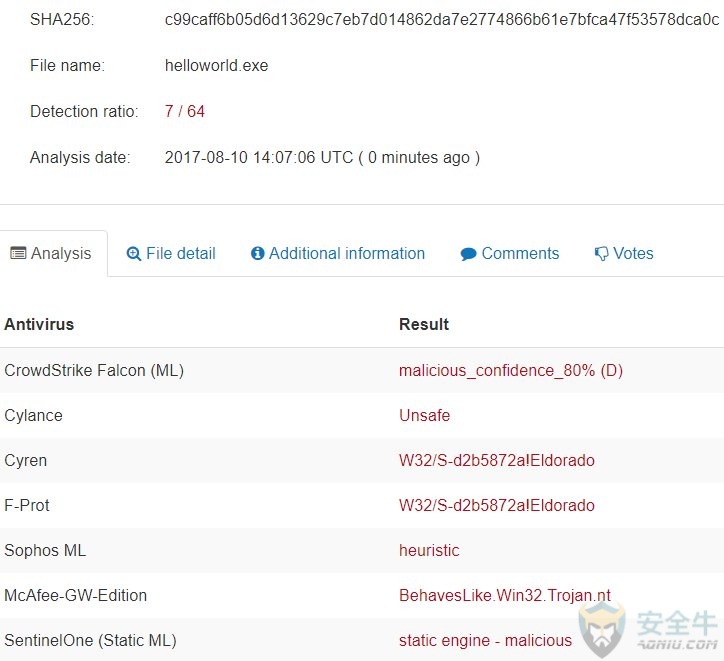Click the Result column header
Screen dimensions: 724x661
(x=424, y=324)
